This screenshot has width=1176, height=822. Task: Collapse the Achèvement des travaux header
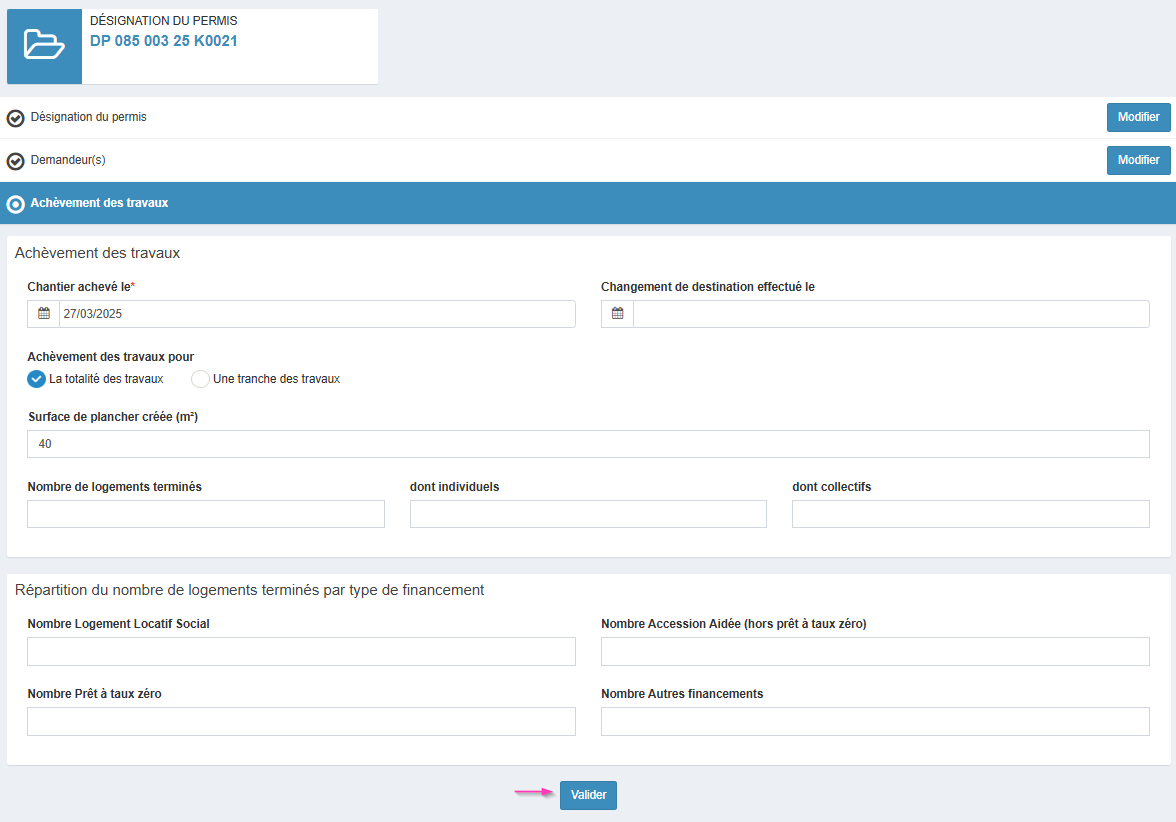[99, 203]
